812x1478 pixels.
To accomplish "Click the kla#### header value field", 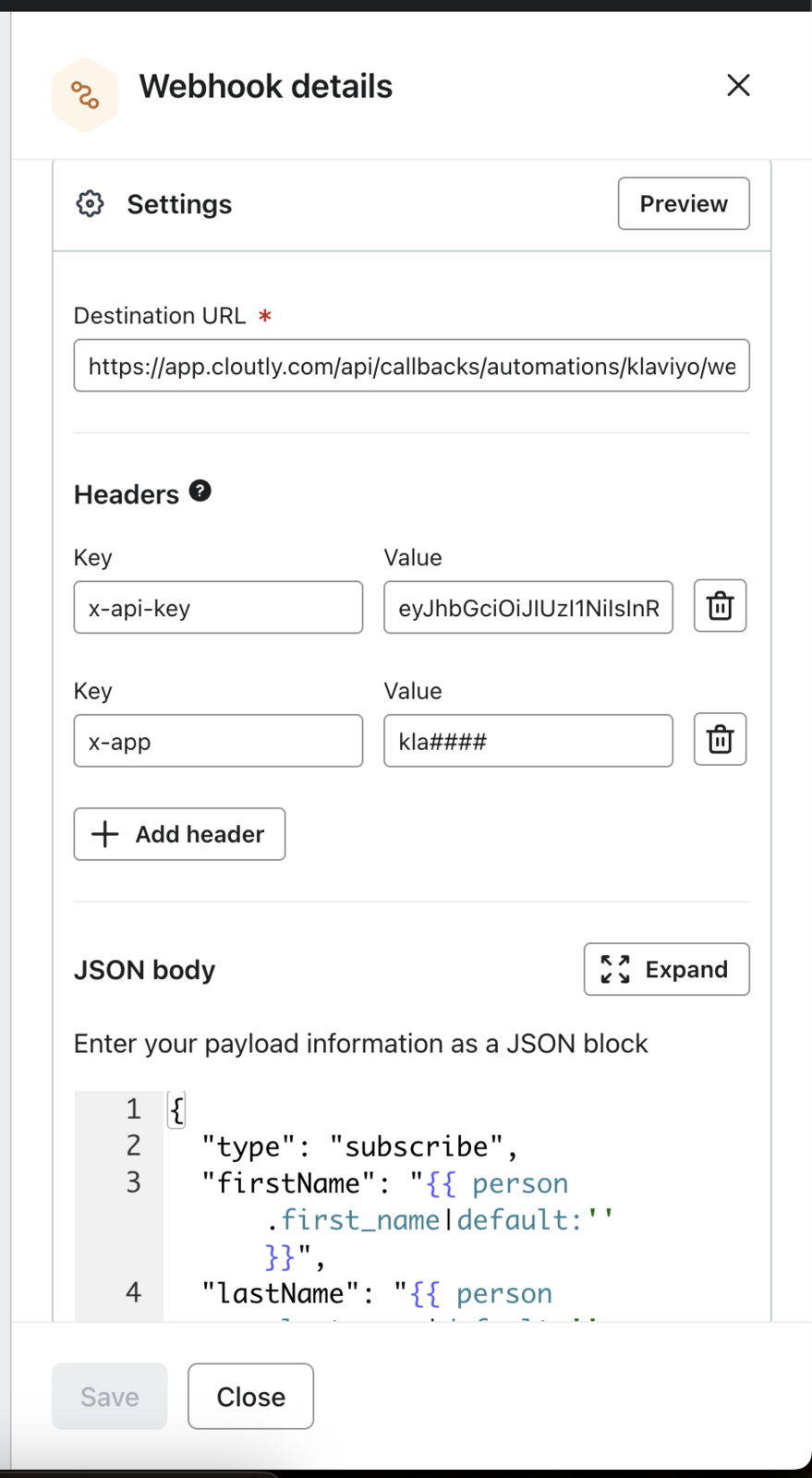I will 527,741.
